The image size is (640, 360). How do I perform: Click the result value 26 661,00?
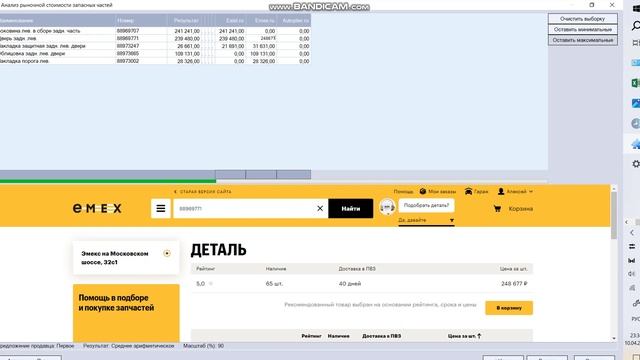[x=189, y=46]
